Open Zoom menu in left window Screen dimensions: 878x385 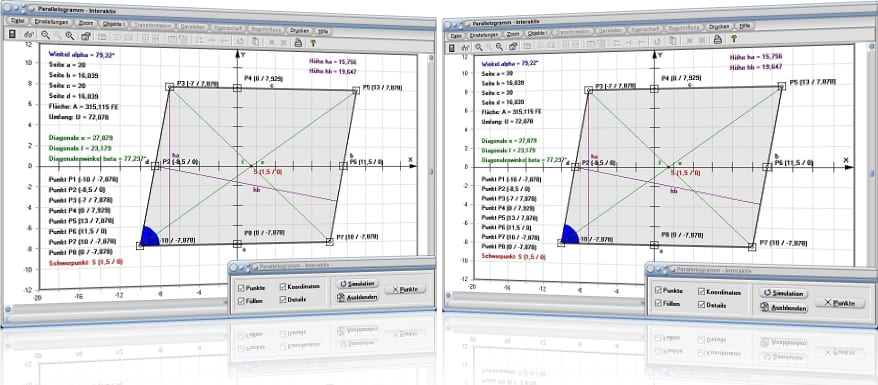(86, 23)
